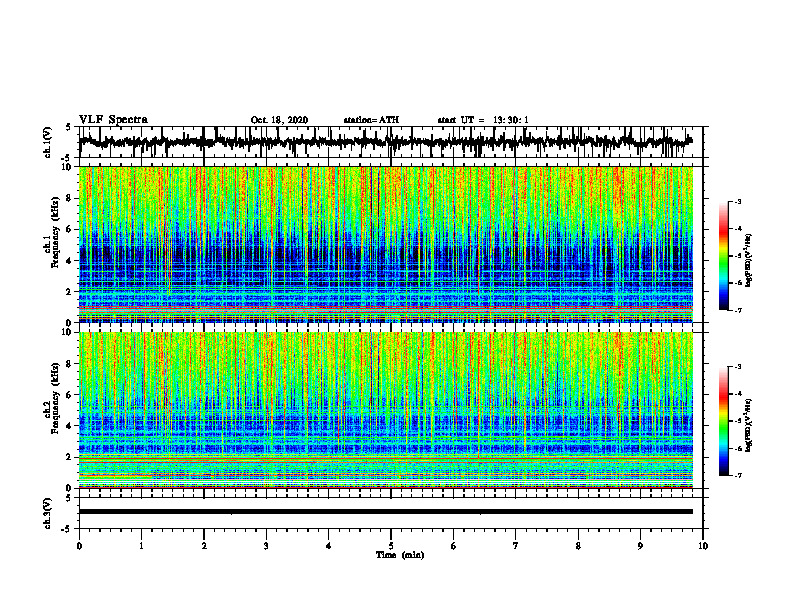Viewport: 792px width, 612px height.
Task: Click the ch.1 "Frequency (kHz)" axis label
Action: tap(56, 233)
